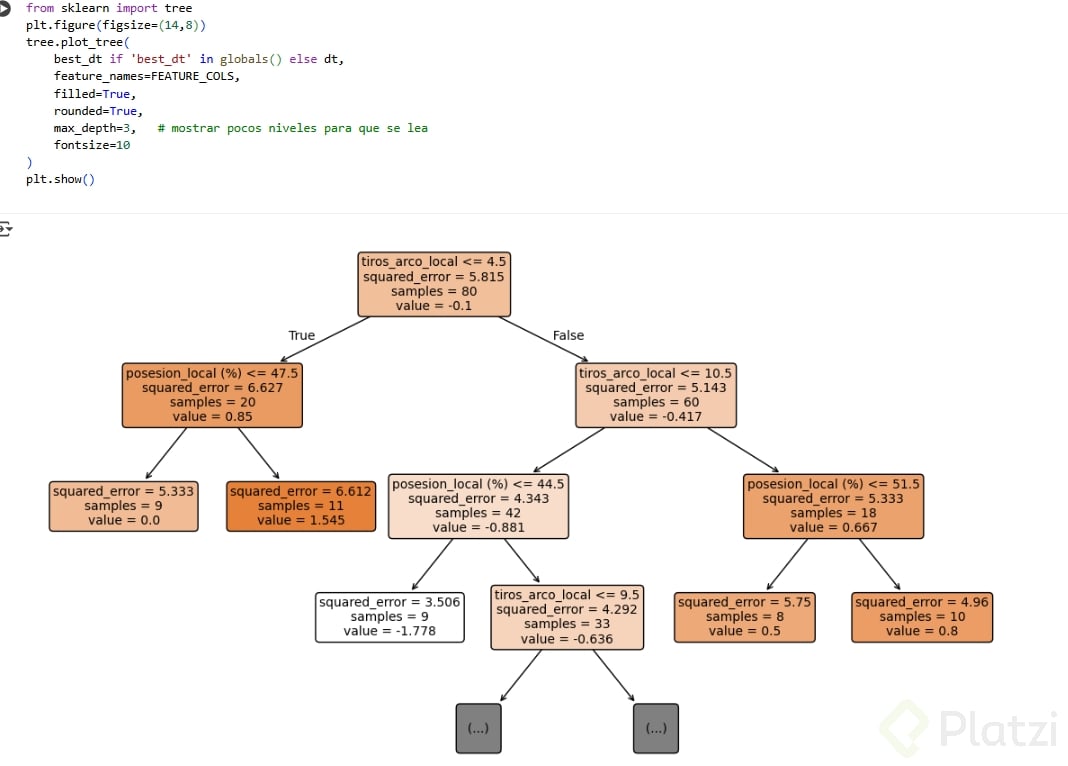The image size is (1068, 766).
Task: Click the 'True' branch label
Action: tap(302, 335)
